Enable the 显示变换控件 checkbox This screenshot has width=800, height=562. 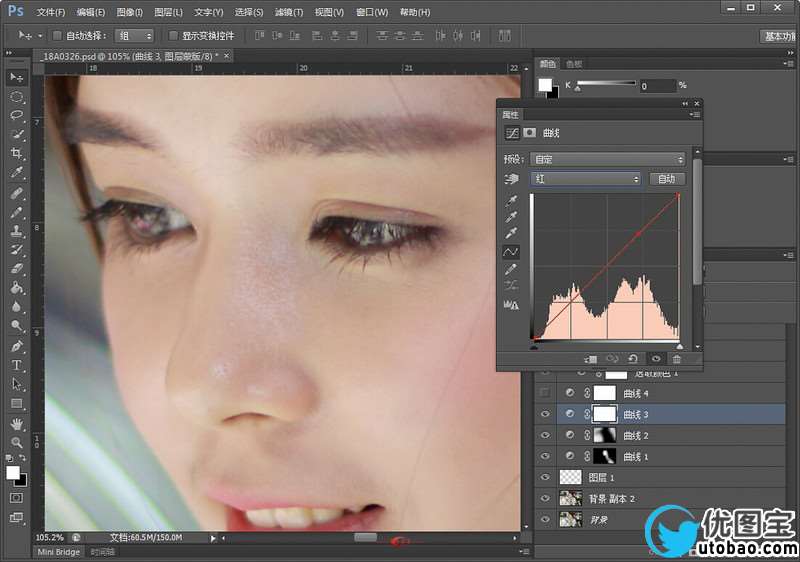pyautogui.click(x=173, y=36)
